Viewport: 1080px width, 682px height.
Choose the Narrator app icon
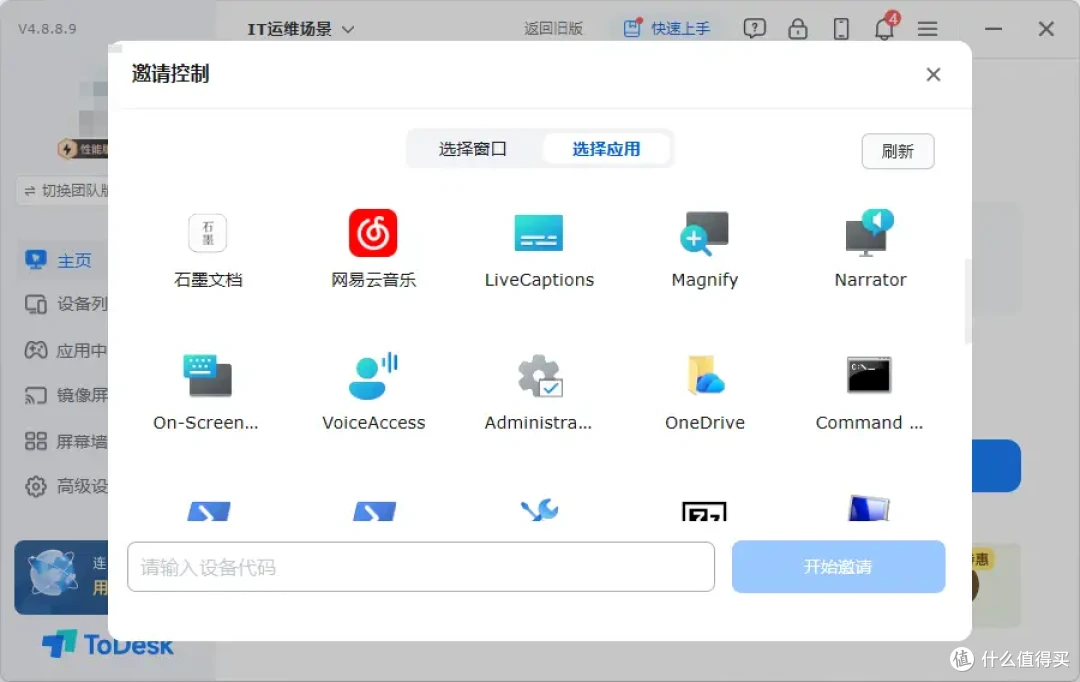click(x=870, y=233)
